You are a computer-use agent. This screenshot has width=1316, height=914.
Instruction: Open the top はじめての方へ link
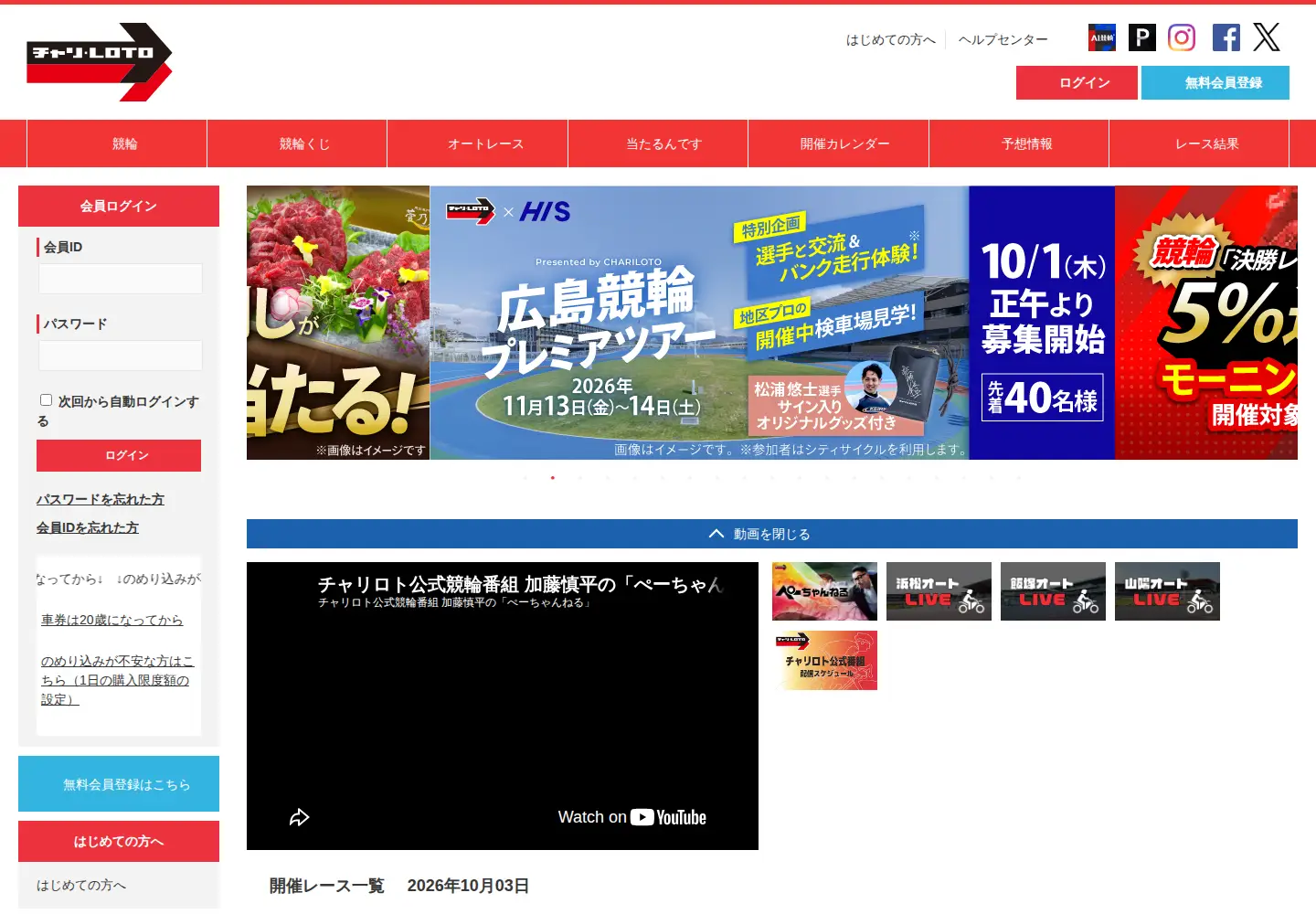click(x=891, y=40)
